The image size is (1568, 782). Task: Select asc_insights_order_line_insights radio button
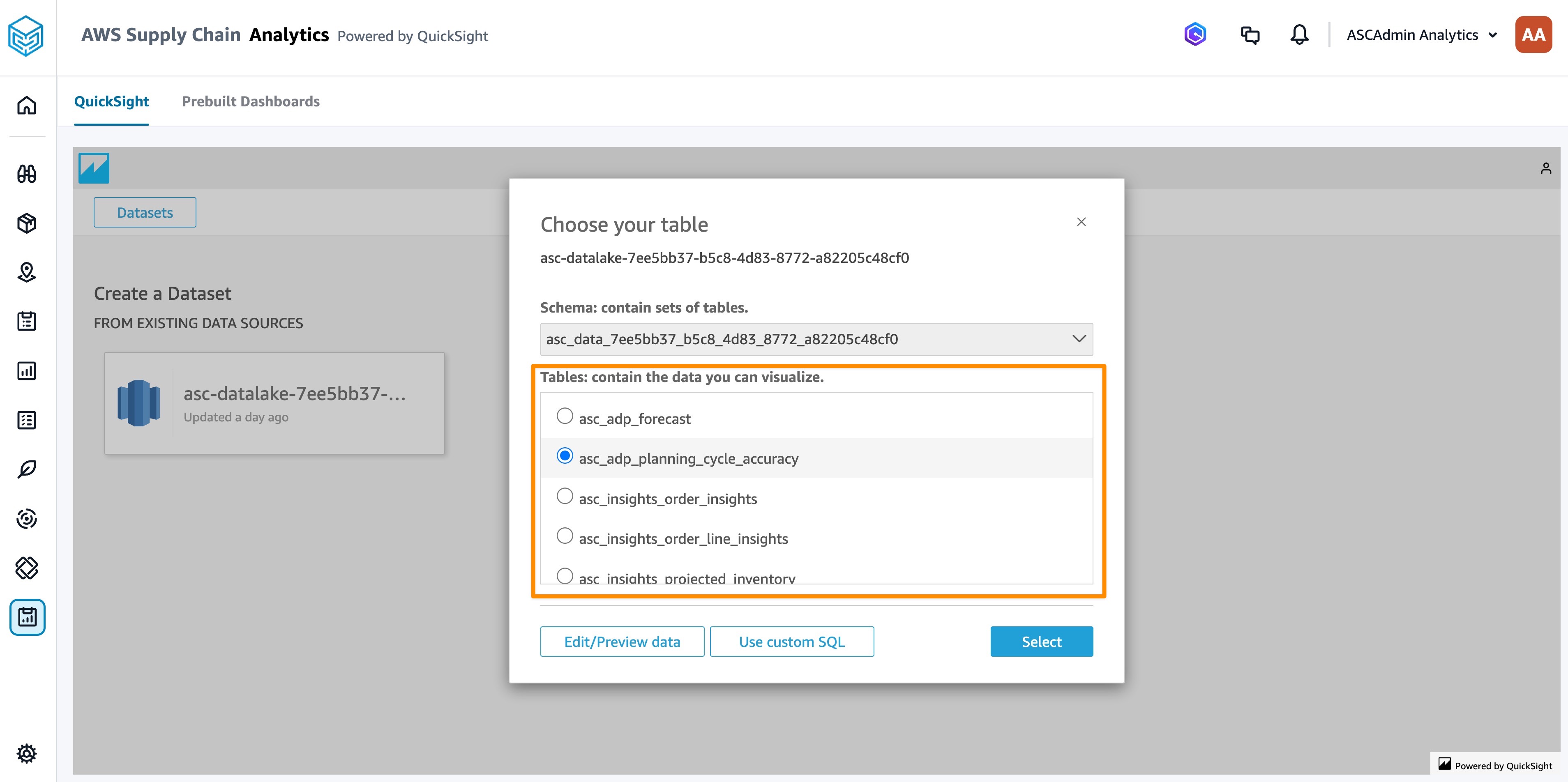pos(565,536)
